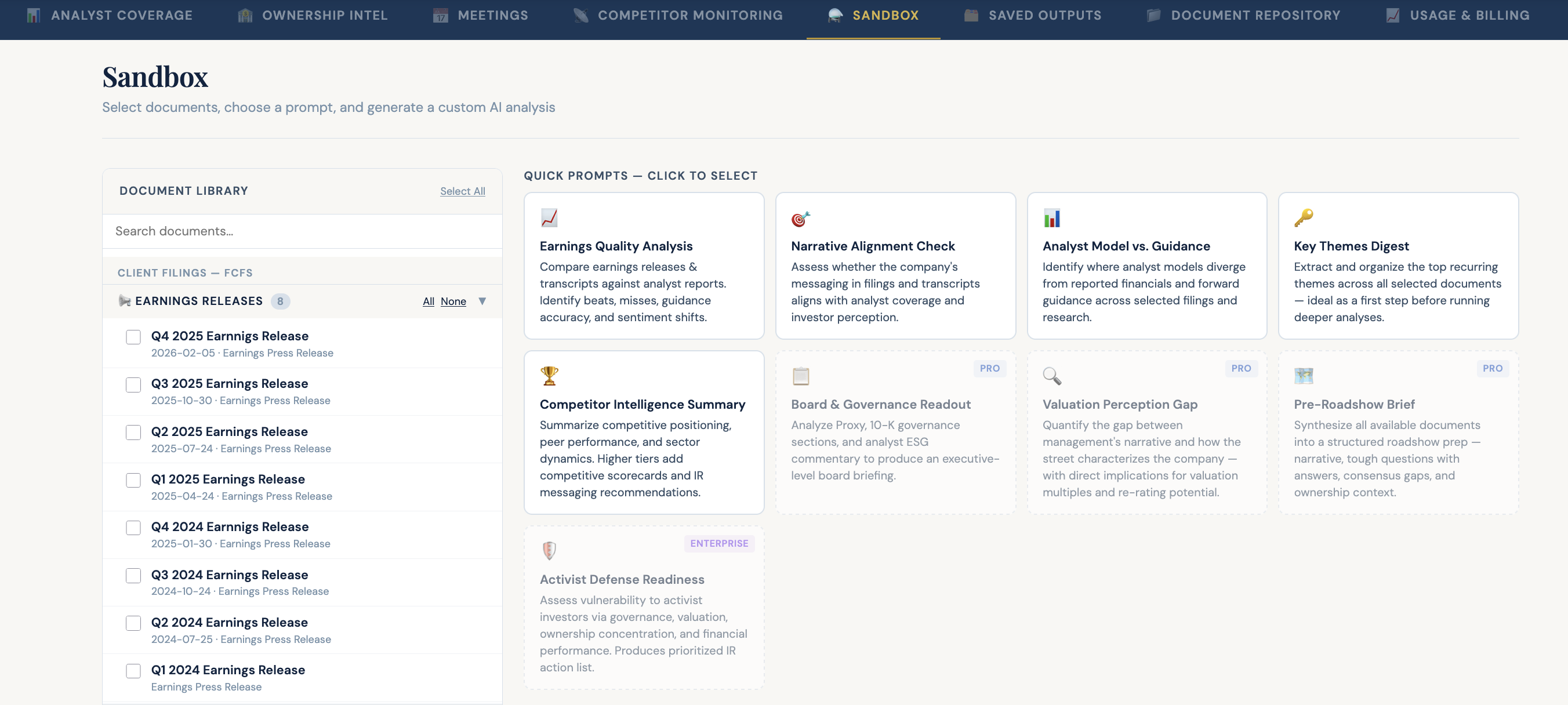Click the dart icon on Narrative Alignment Check

[800, 218]
